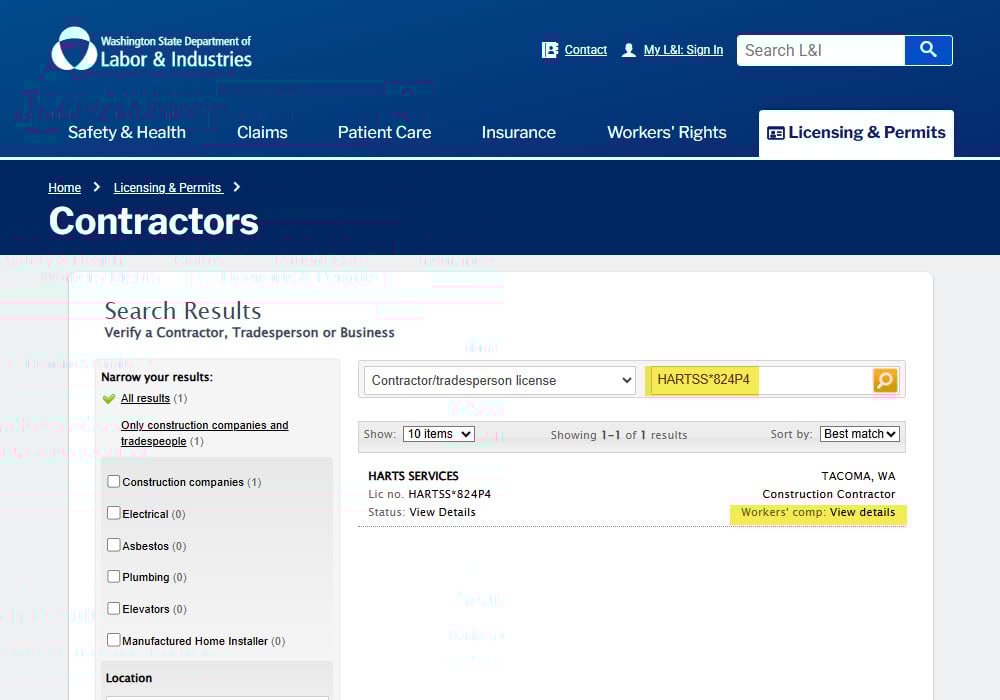This screenshot has height=700, width=1000.
Task: Enable the Electrical filter checkbox
Action: tap(114, 513)
